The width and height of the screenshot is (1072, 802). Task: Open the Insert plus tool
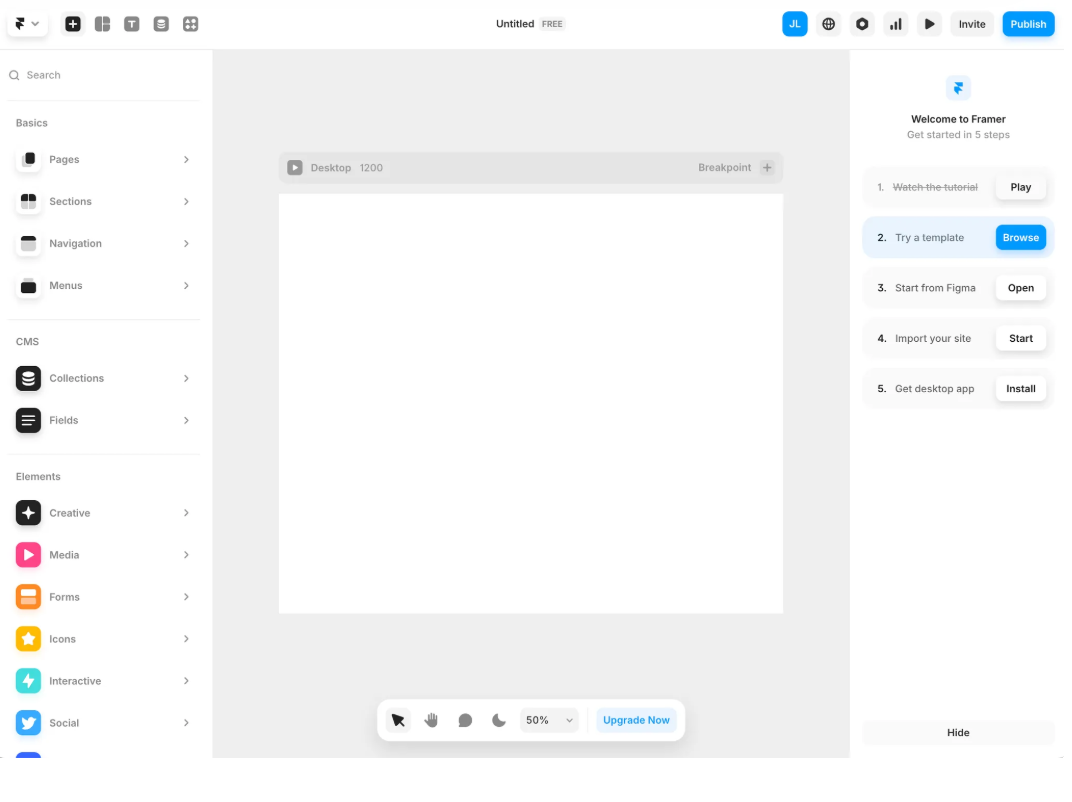(x=72, y=24)
